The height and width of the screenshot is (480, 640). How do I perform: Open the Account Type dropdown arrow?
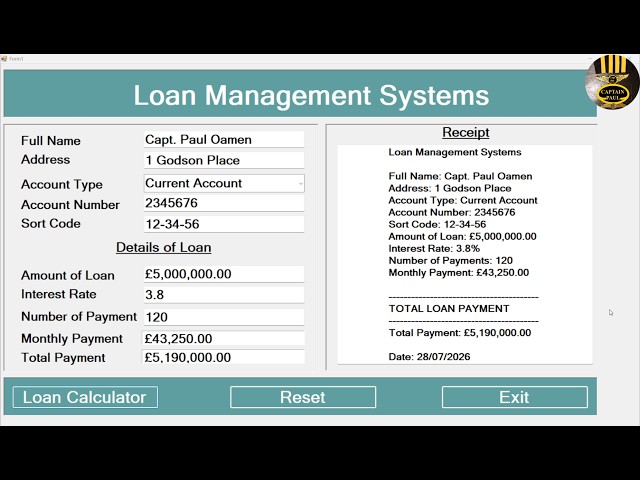coord(300,184)
